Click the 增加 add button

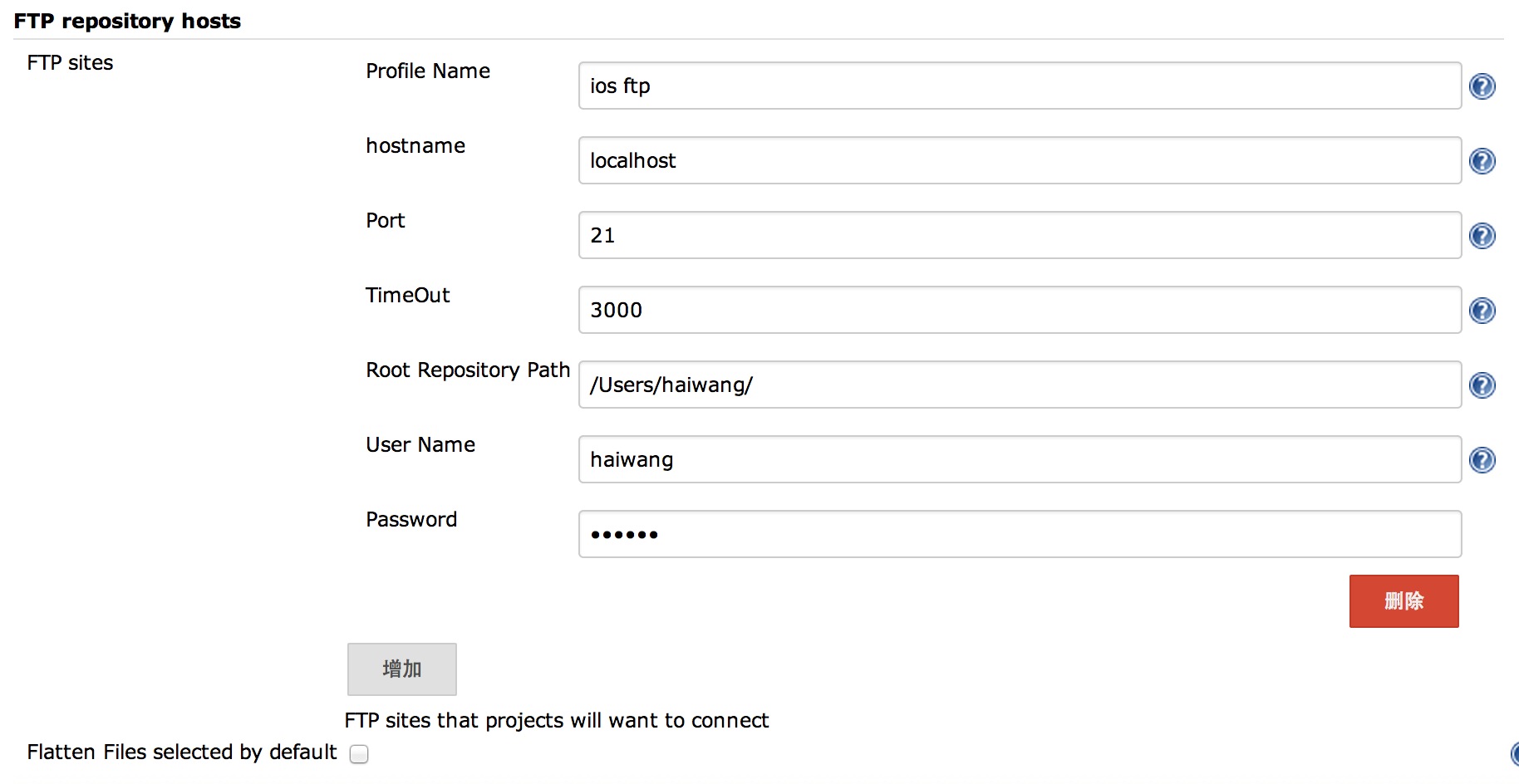tap(402, 669)
